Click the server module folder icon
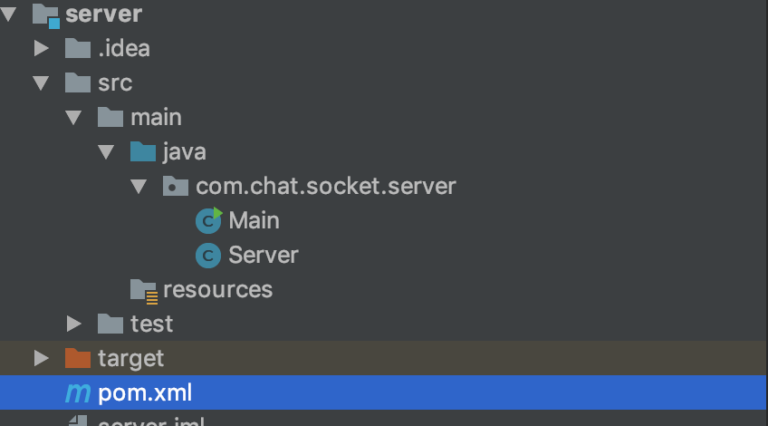 pyautogui.click(x=46, y=16)
